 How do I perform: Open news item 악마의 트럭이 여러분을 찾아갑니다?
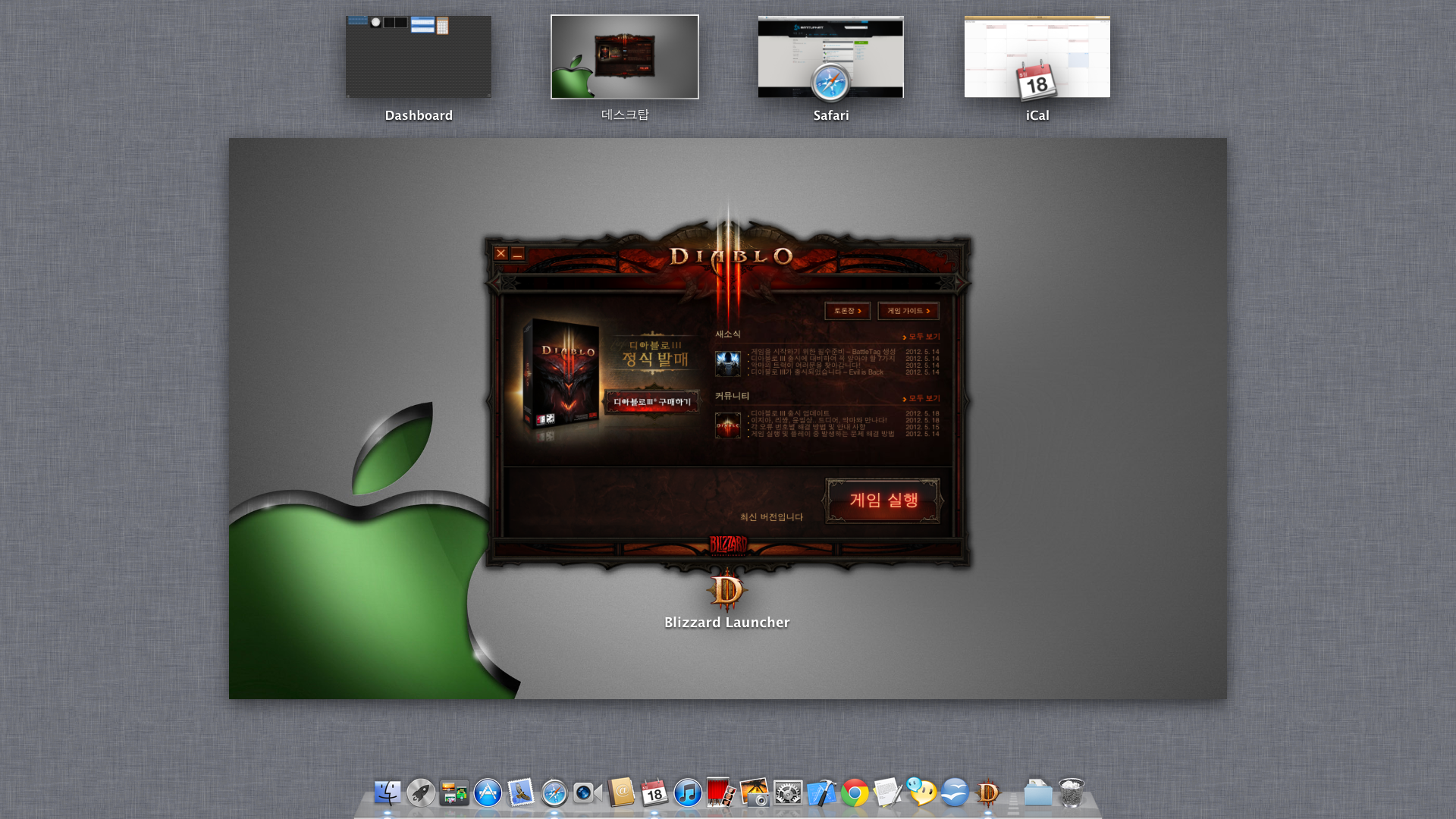click(x=806, y=366)
